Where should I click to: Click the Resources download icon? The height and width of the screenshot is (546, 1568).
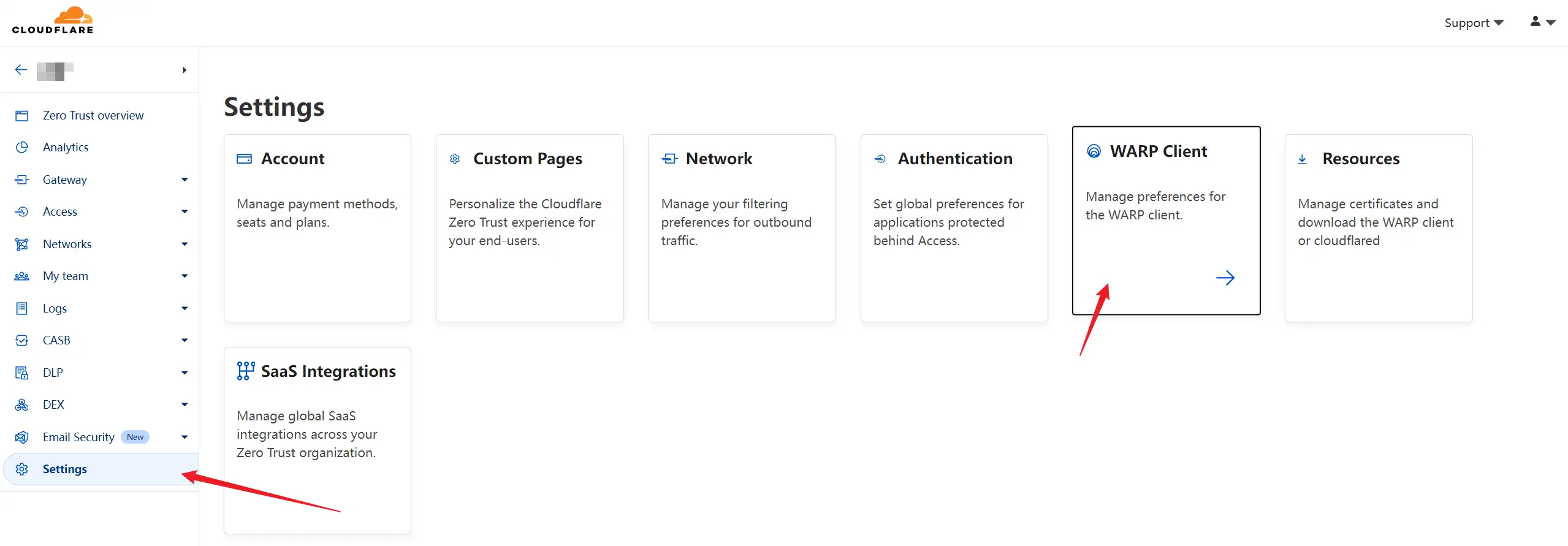tap(1303, 159)
